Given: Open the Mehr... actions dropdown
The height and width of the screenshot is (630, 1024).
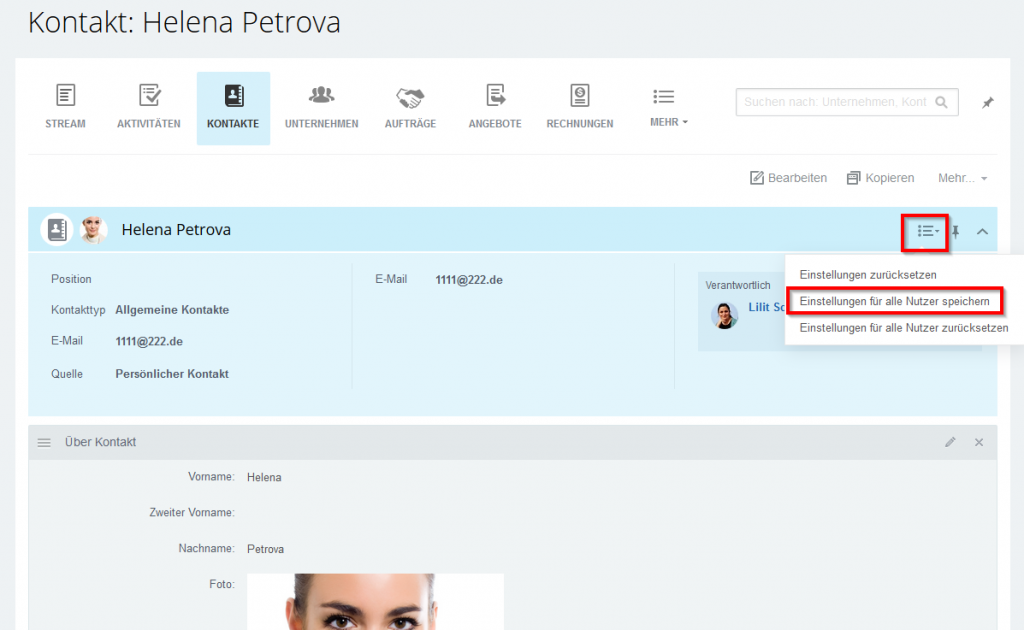Looking at the screenshot, I should coord(963,178).
